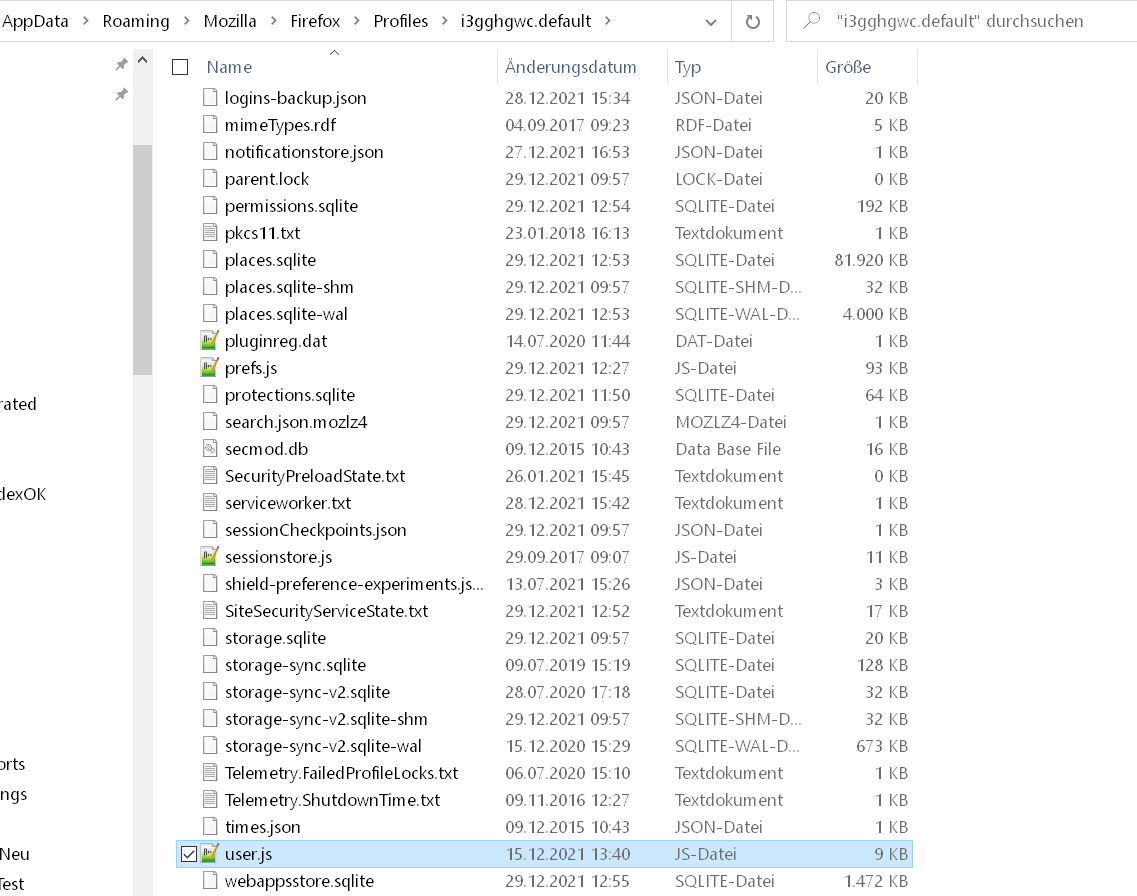Select the protections.sqlite file name
The width and height of the screenshot is (1137, 896).
pos(289,395)
